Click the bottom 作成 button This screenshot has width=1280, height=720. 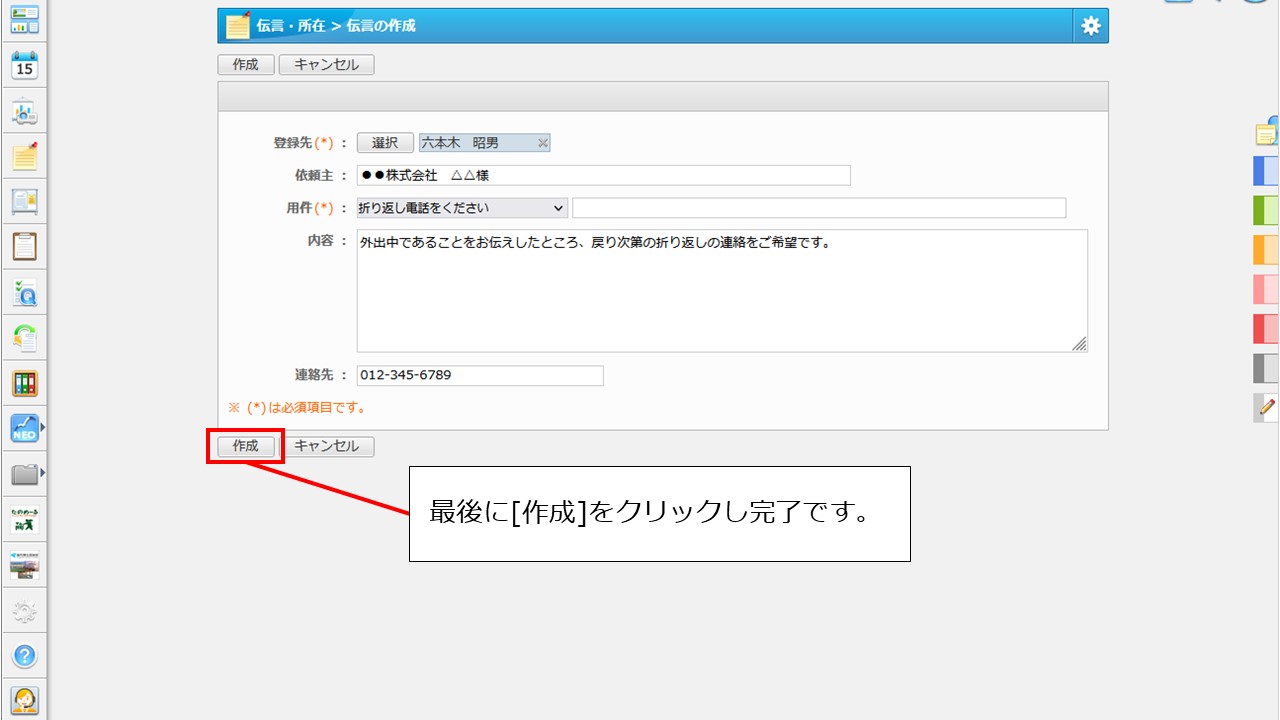tap(245, 447)
